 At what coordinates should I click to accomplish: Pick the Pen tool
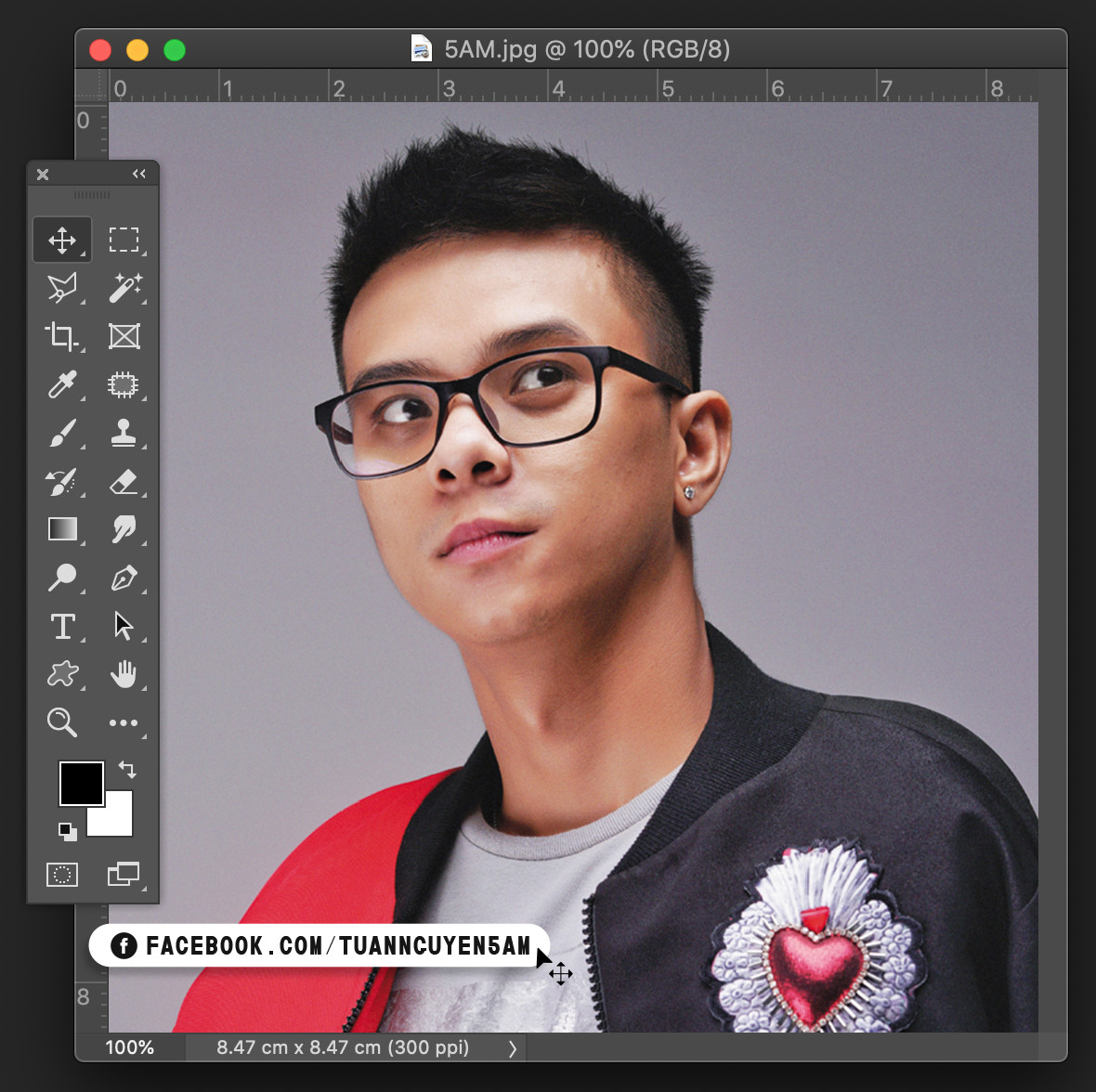[x=124, y=578]
